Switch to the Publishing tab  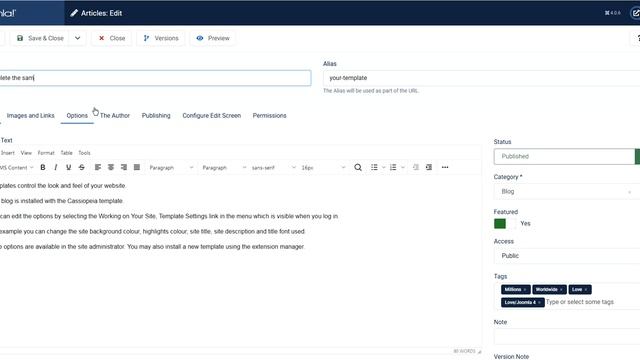pos(156,116)
